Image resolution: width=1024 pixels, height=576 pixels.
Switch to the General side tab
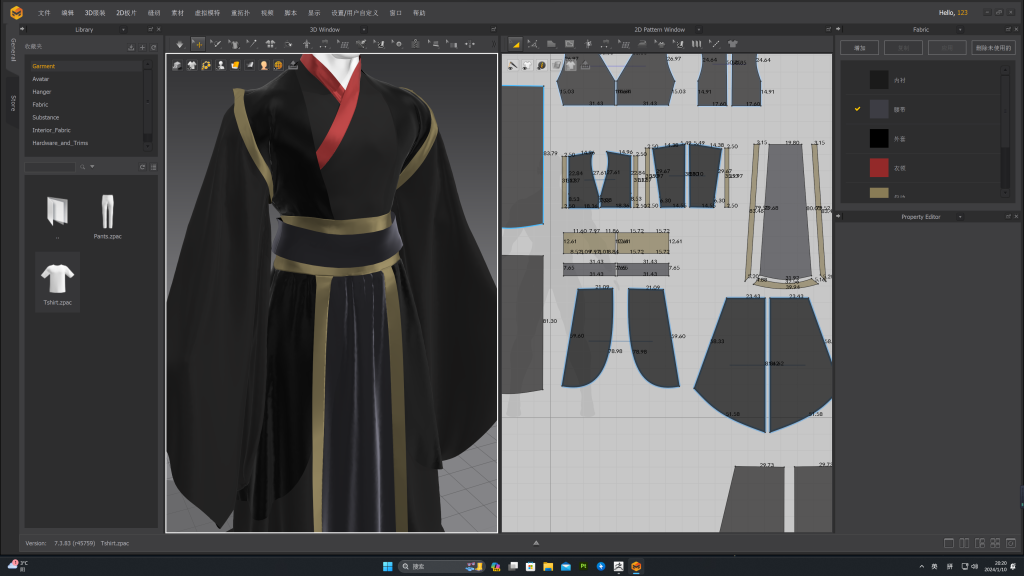coord(12,50)
